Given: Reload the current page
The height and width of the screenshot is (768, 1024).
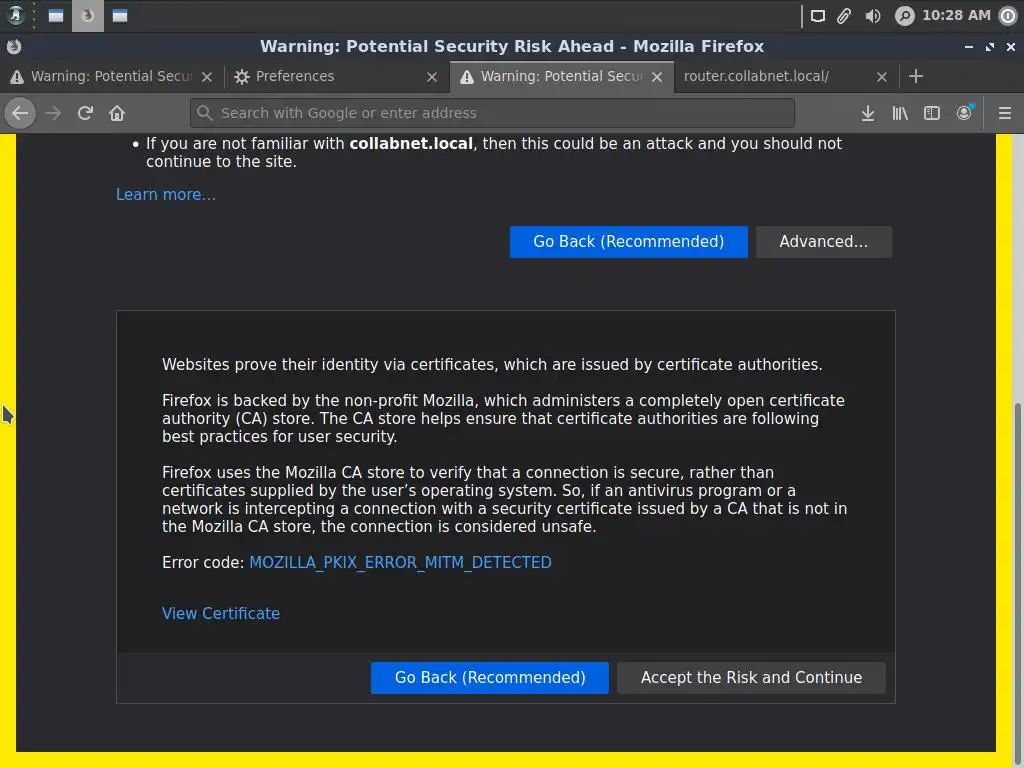Looking at the screenshot, I should [x=85, y=113].
